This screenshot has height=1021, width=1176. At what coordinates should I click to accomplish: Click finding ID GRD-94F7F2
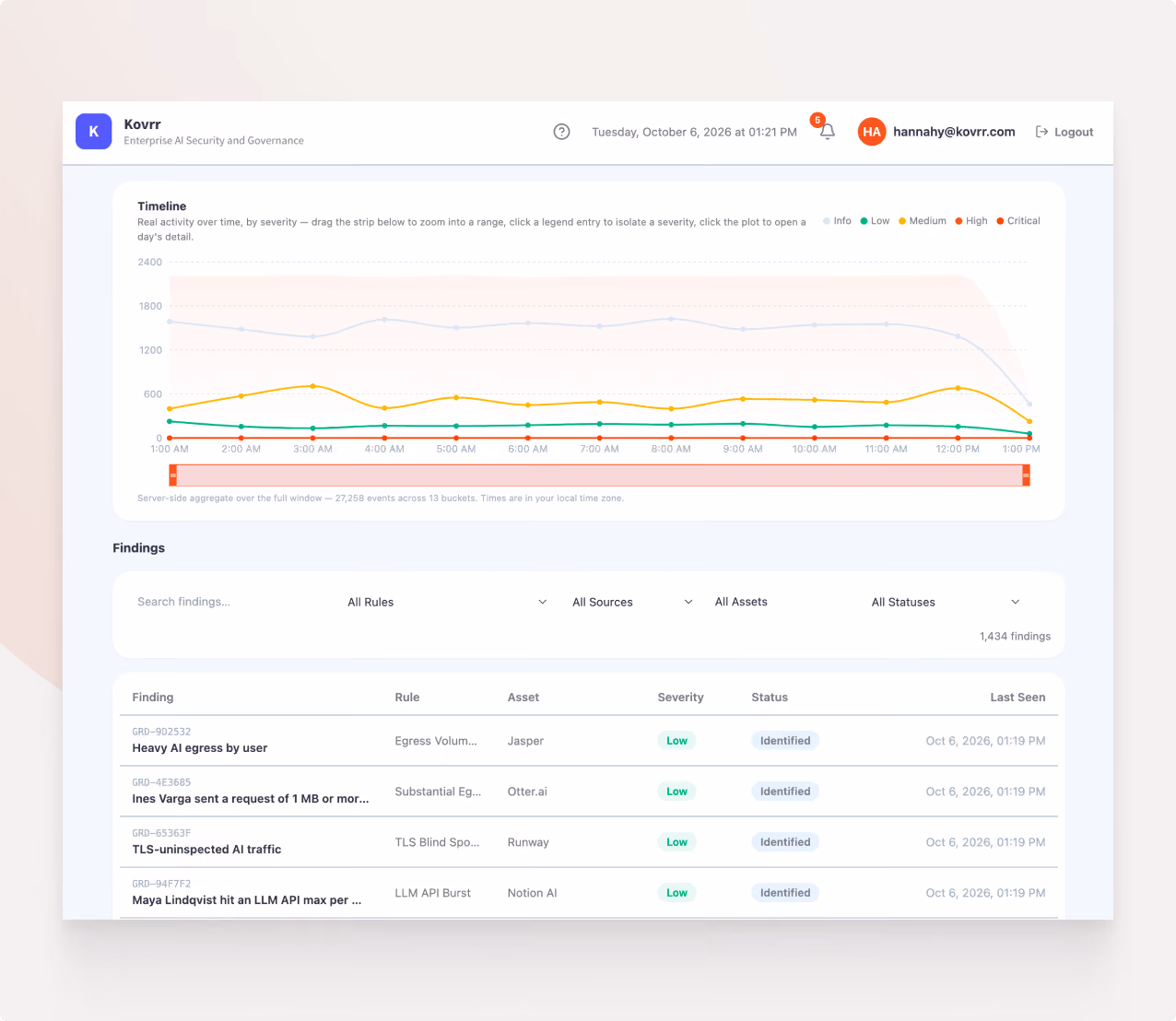[161, 884]
